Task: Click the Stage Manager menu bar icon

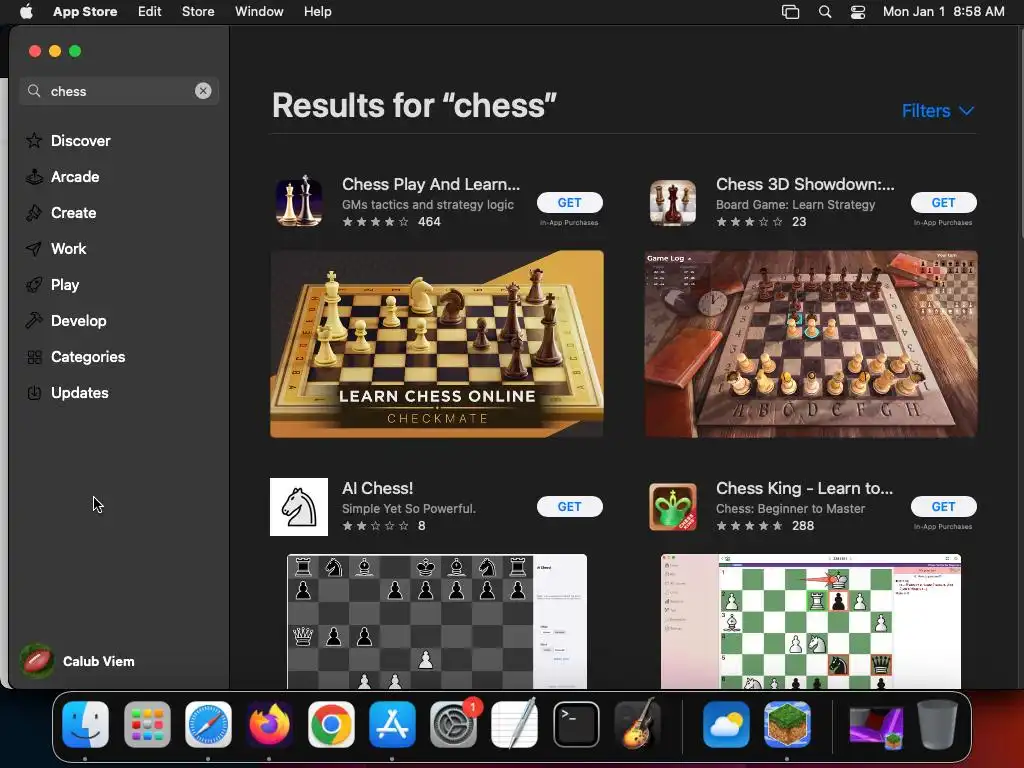Action: coord(790,12)
